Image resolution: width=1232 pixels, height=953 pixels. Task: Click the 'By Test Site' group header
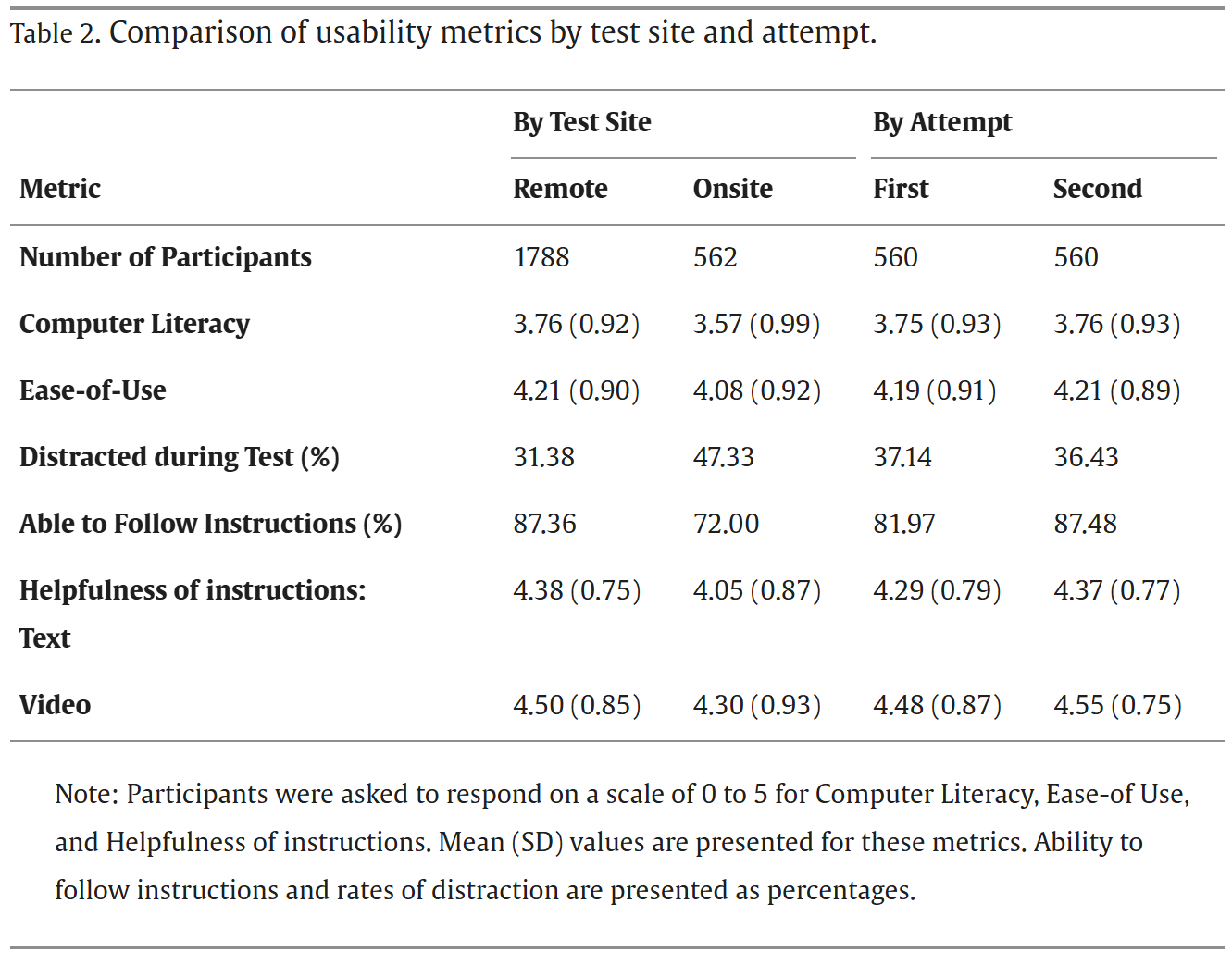point(581,122)
